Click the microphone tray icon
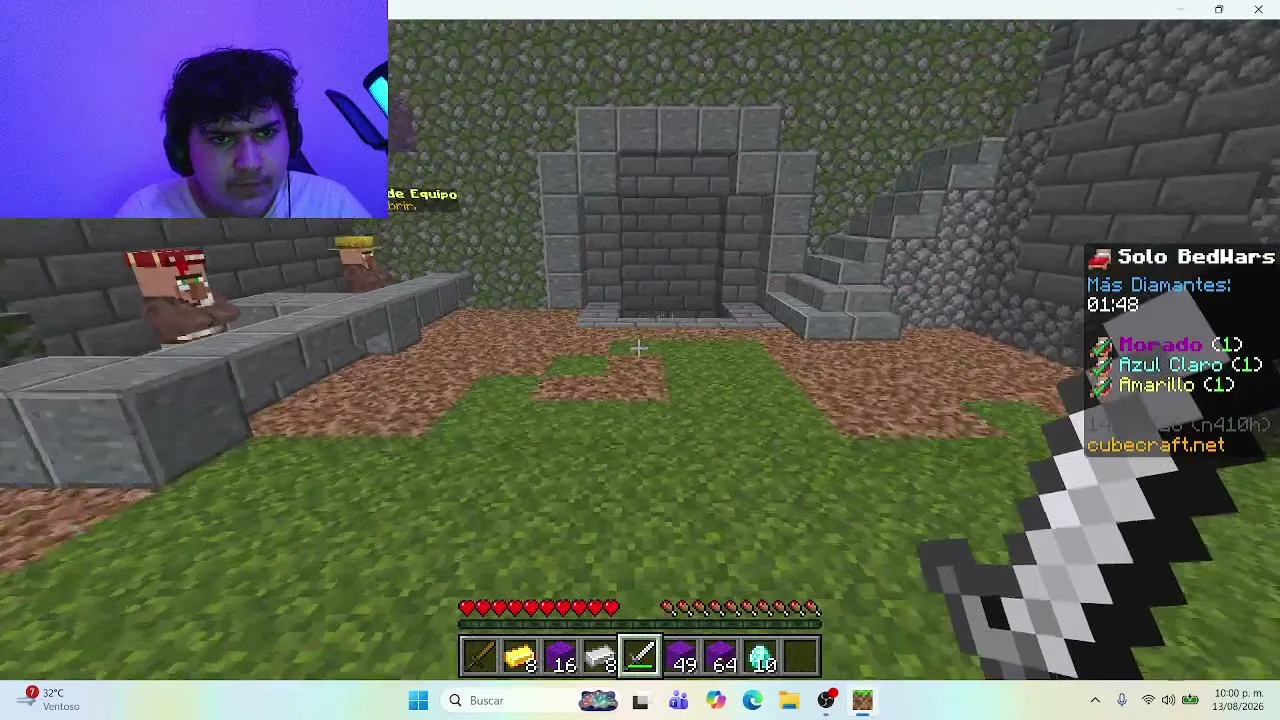Screen dimensions: 1280x720 click(1122, 700)
